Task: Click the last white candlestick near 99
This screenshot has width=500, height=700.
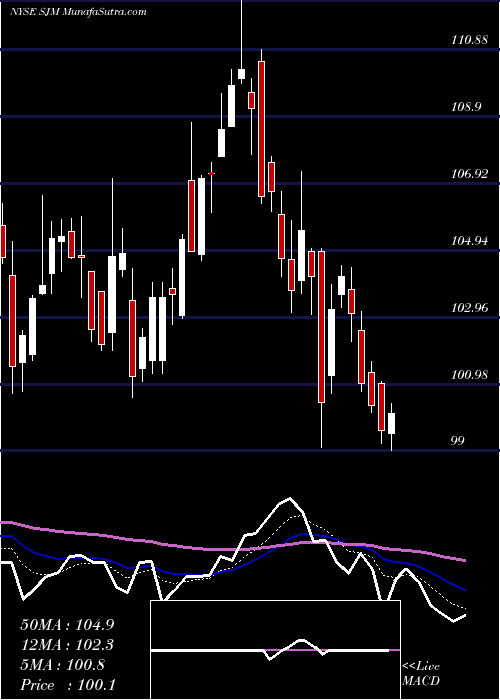Action: coord(392,424)
